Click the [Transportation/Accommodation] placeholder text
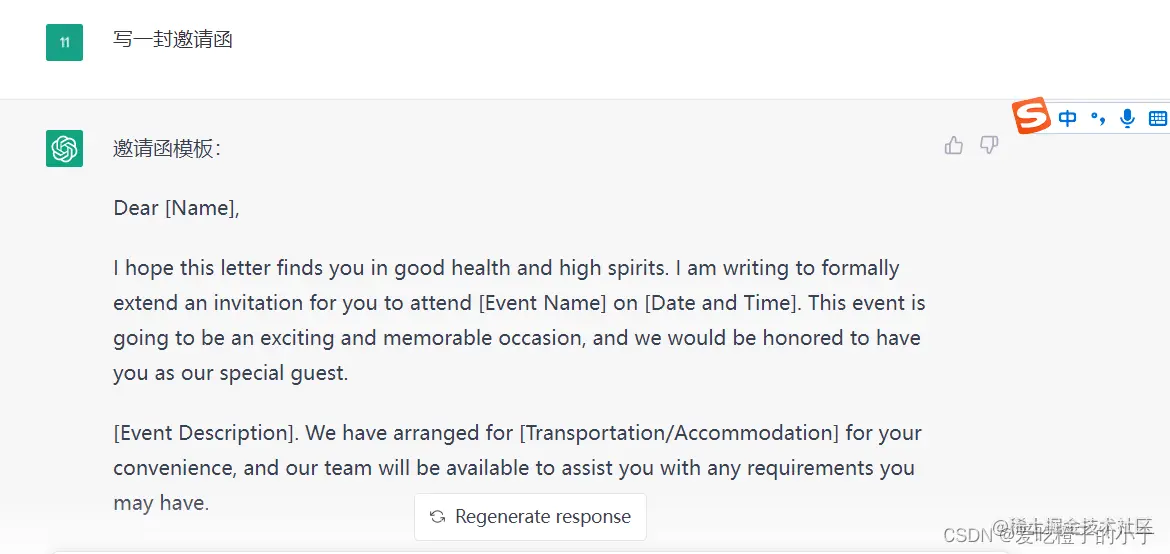The width and height of the screenshot is (1170, 554). (x=679, y=433)
